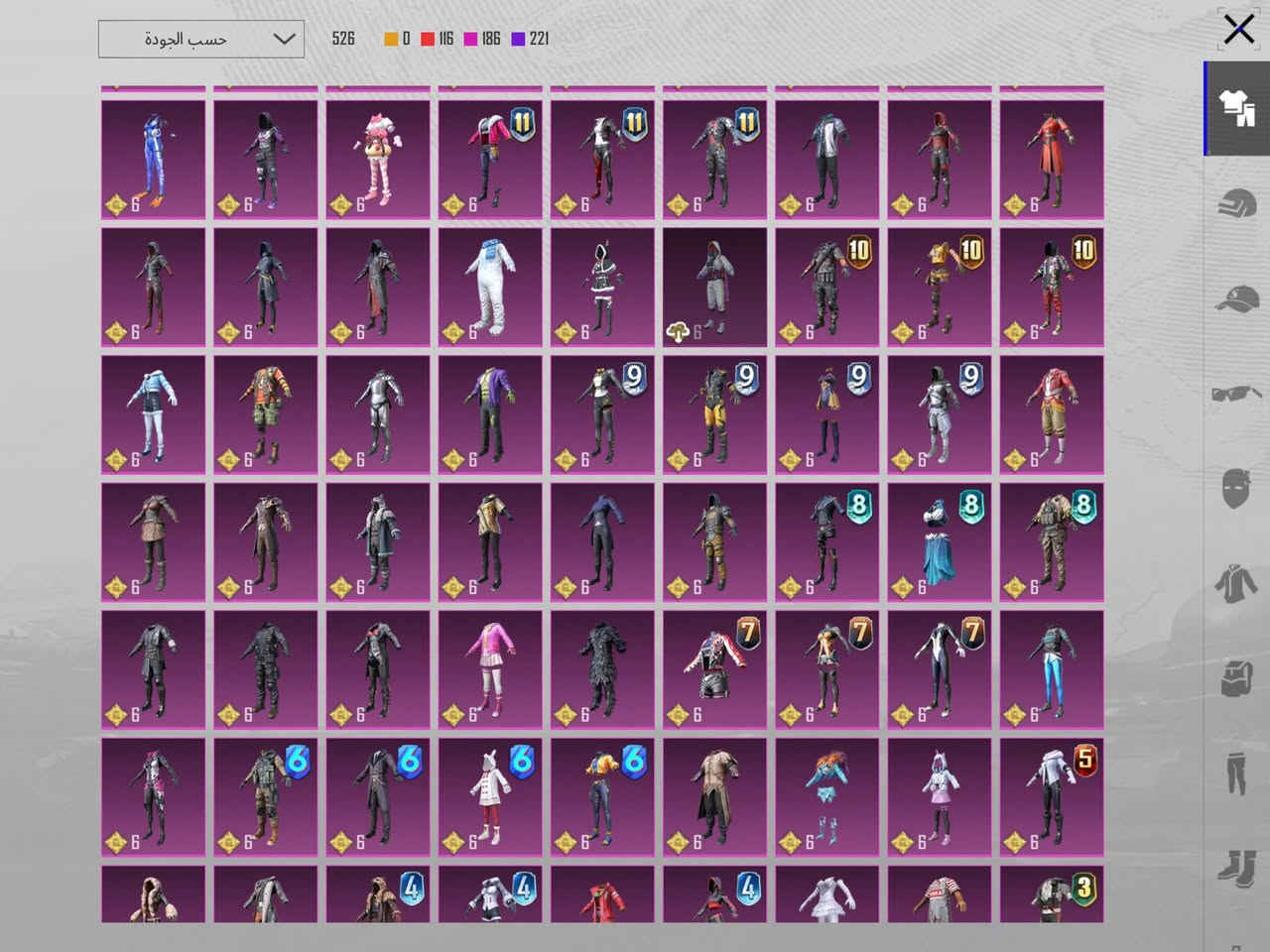
Task: Open the helmet category in the sidebar
Action: point(1236,204)
